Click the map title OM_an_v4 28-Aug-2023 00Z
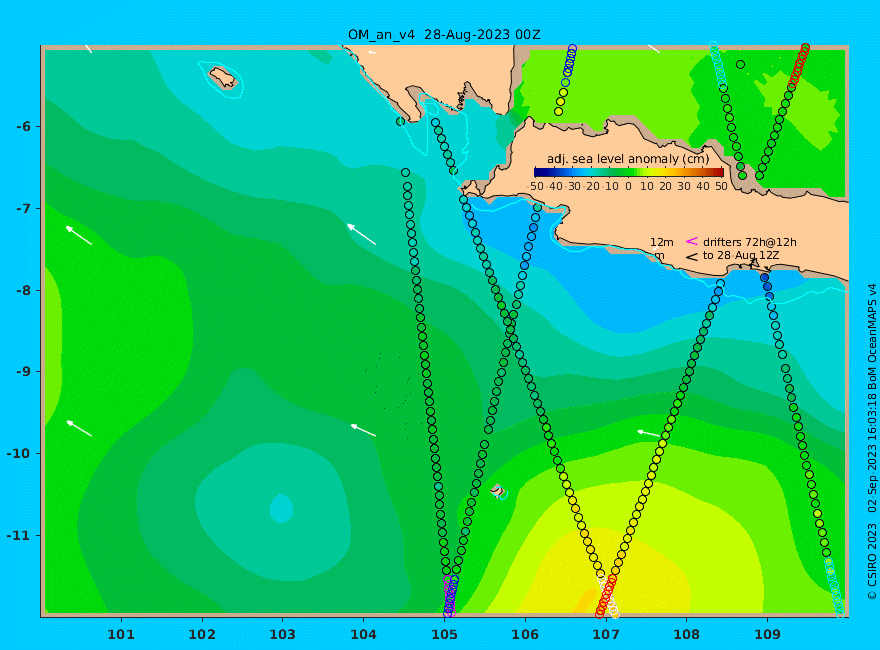The height and width of the screenshot is (650, 880). pyautogui.click(x=444, y=35)
